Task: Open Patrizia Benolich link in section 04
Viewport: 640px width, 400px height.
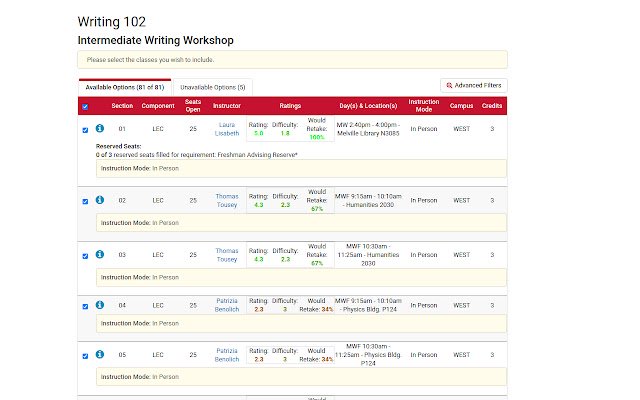Action: pos(227,305)
